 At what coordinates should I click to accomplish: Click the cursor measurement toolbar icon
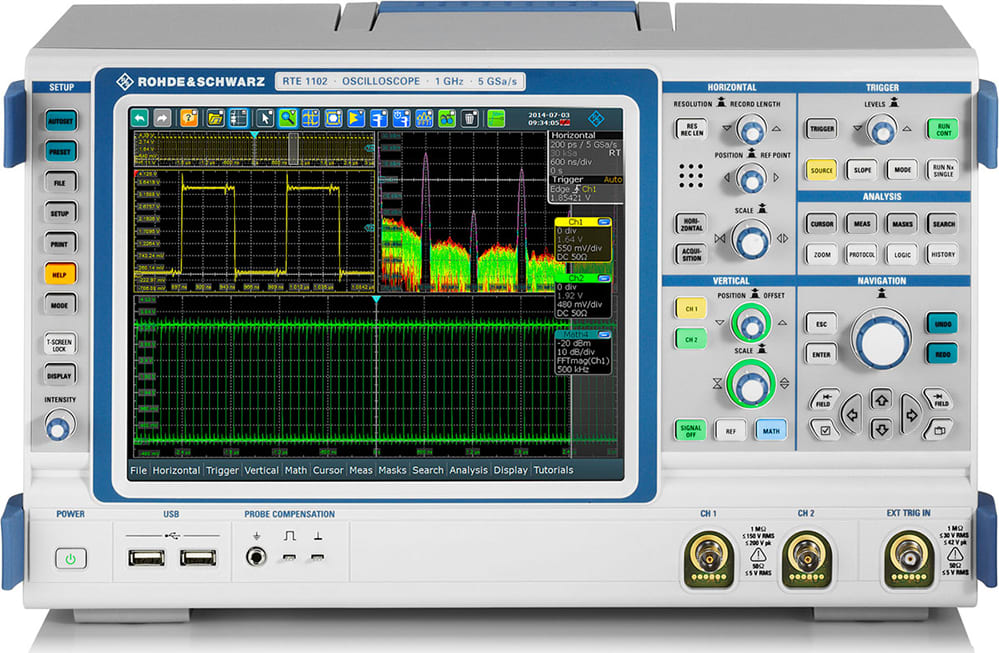click(310, 118)
